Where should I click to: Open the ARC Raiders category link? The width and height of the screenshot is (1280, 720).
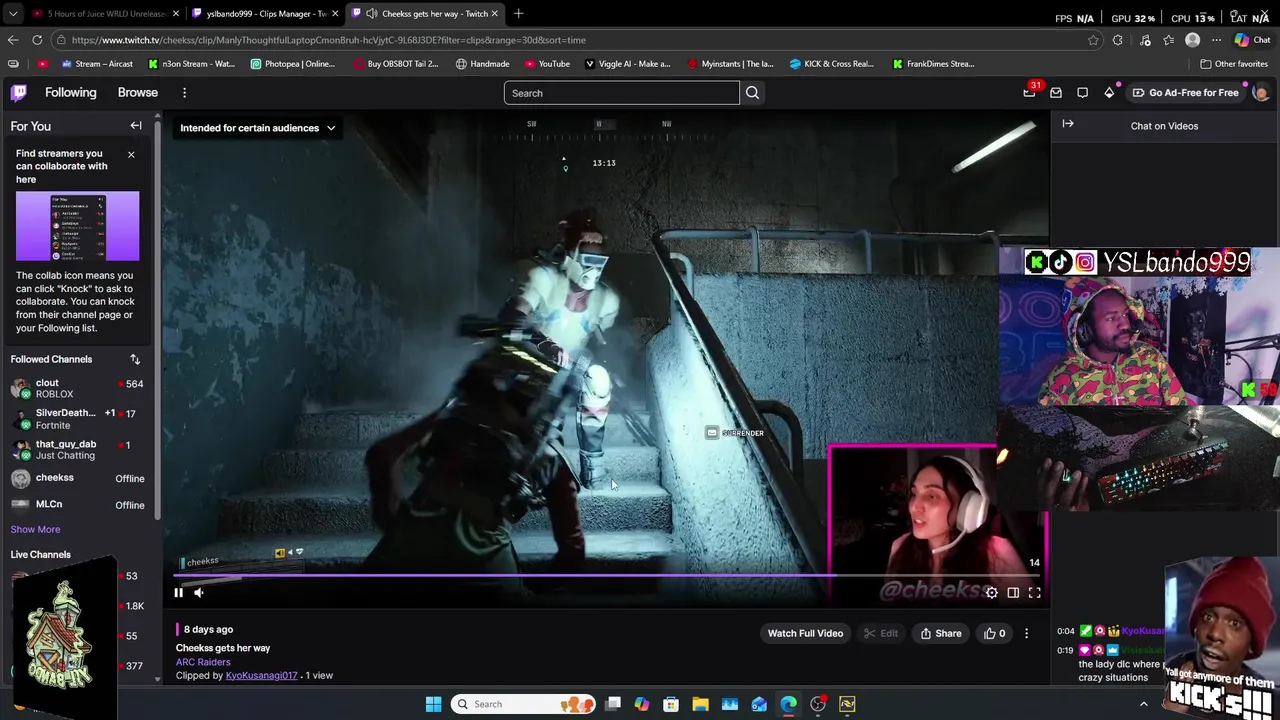[203, 662]
